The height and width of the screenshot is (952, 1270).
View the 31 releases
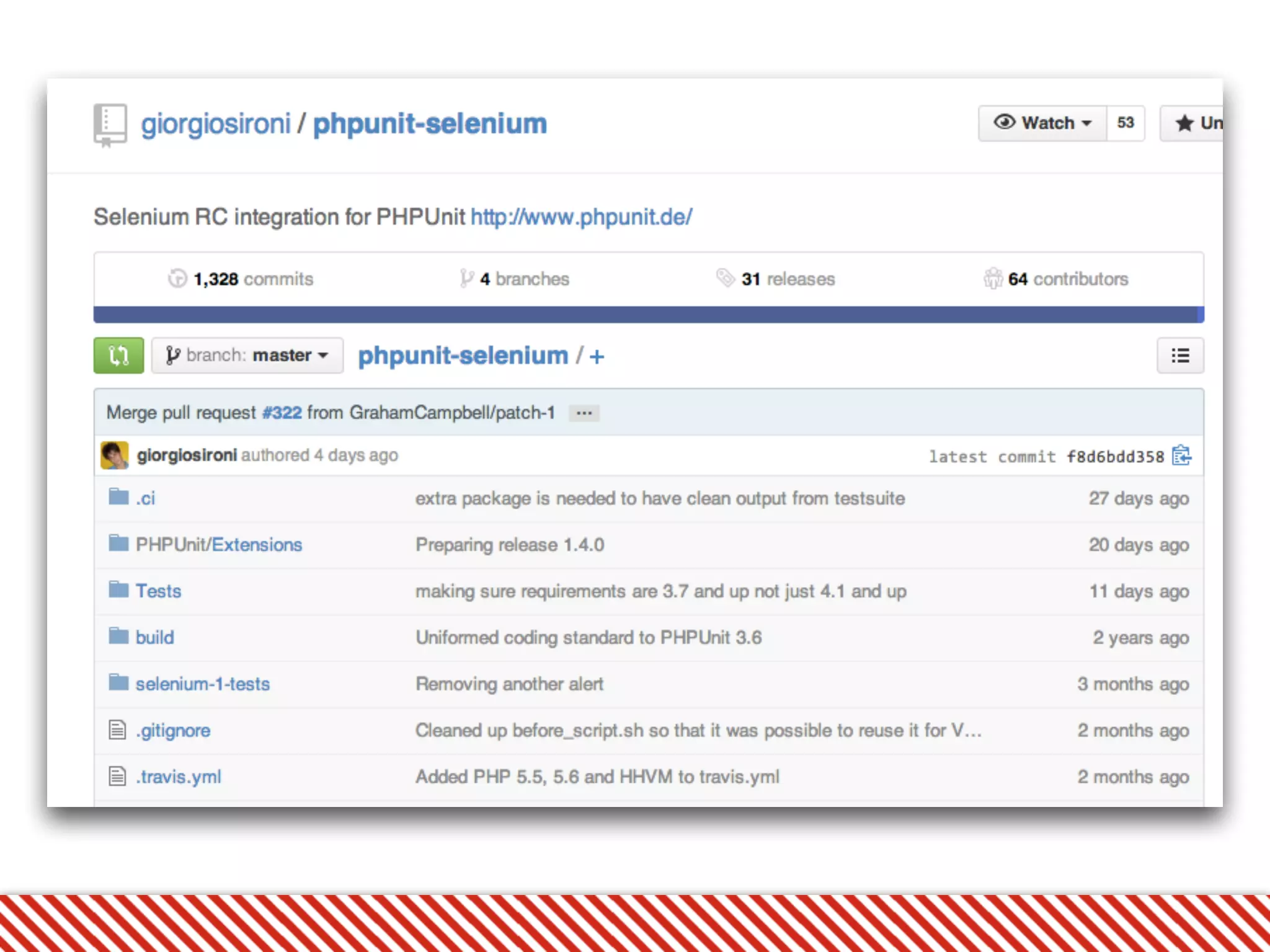click(x=776, y=279)
